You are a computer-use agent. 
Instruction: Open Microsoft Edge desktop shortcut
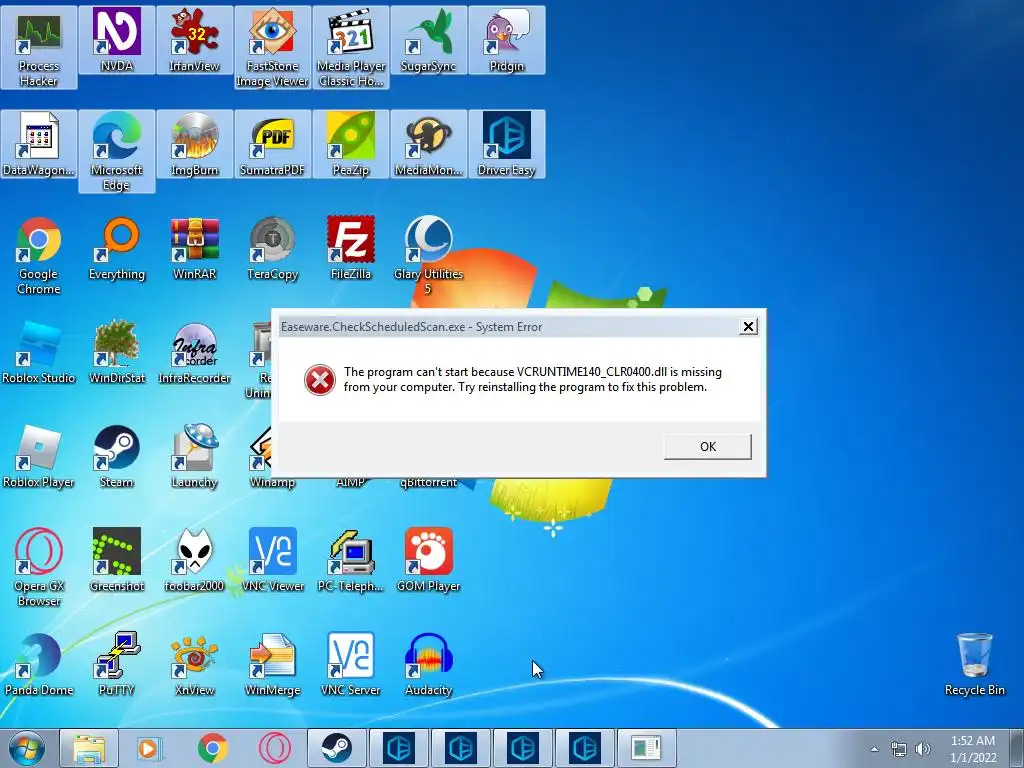[116, 152]
